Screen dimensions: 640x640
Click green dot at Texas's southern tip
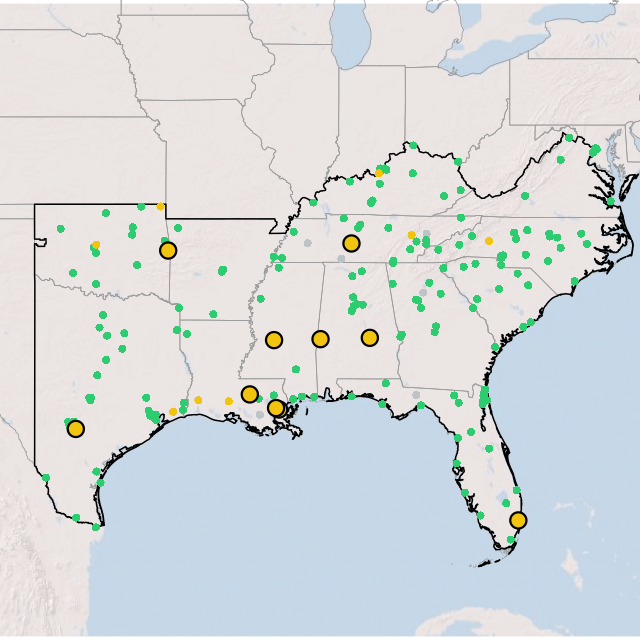pos(96,527)
